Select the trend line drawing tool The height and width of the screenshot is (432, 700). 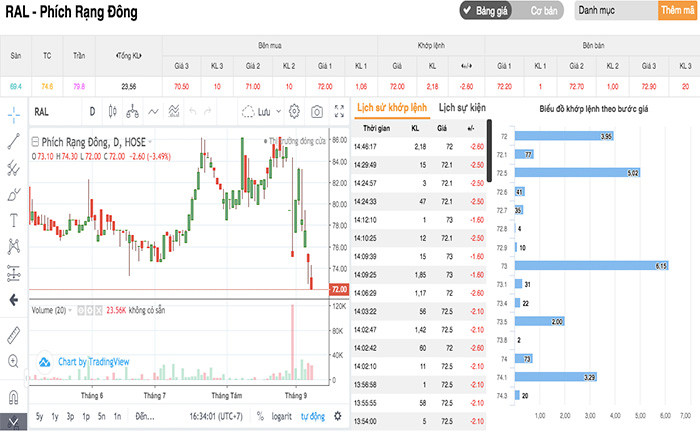click(x=14, y=140)
